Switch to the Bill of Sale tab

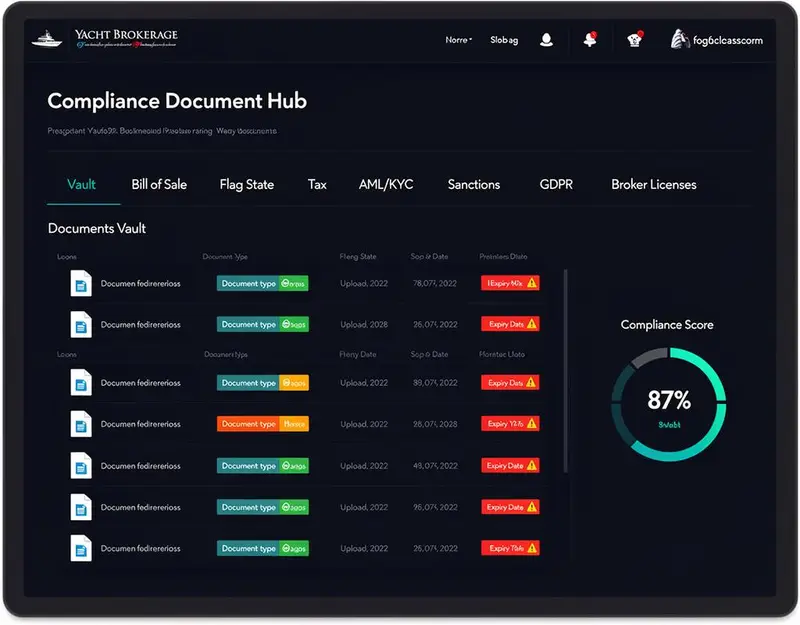159,184
